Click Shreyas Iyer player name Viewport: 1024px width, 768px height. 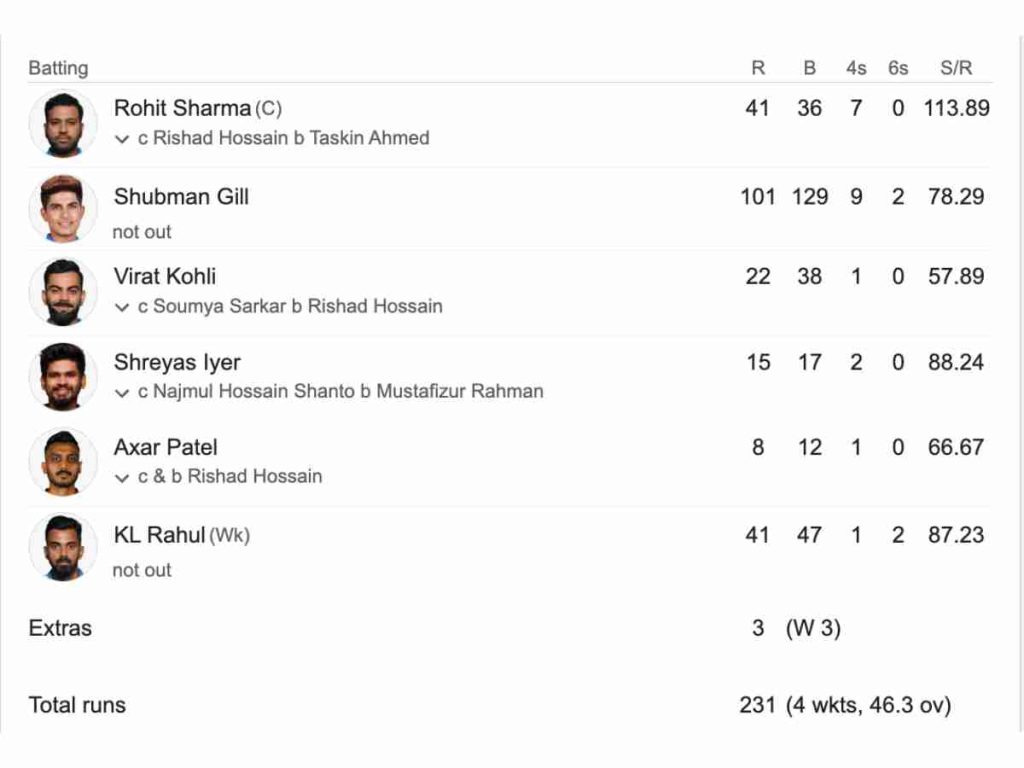[177, 362]
